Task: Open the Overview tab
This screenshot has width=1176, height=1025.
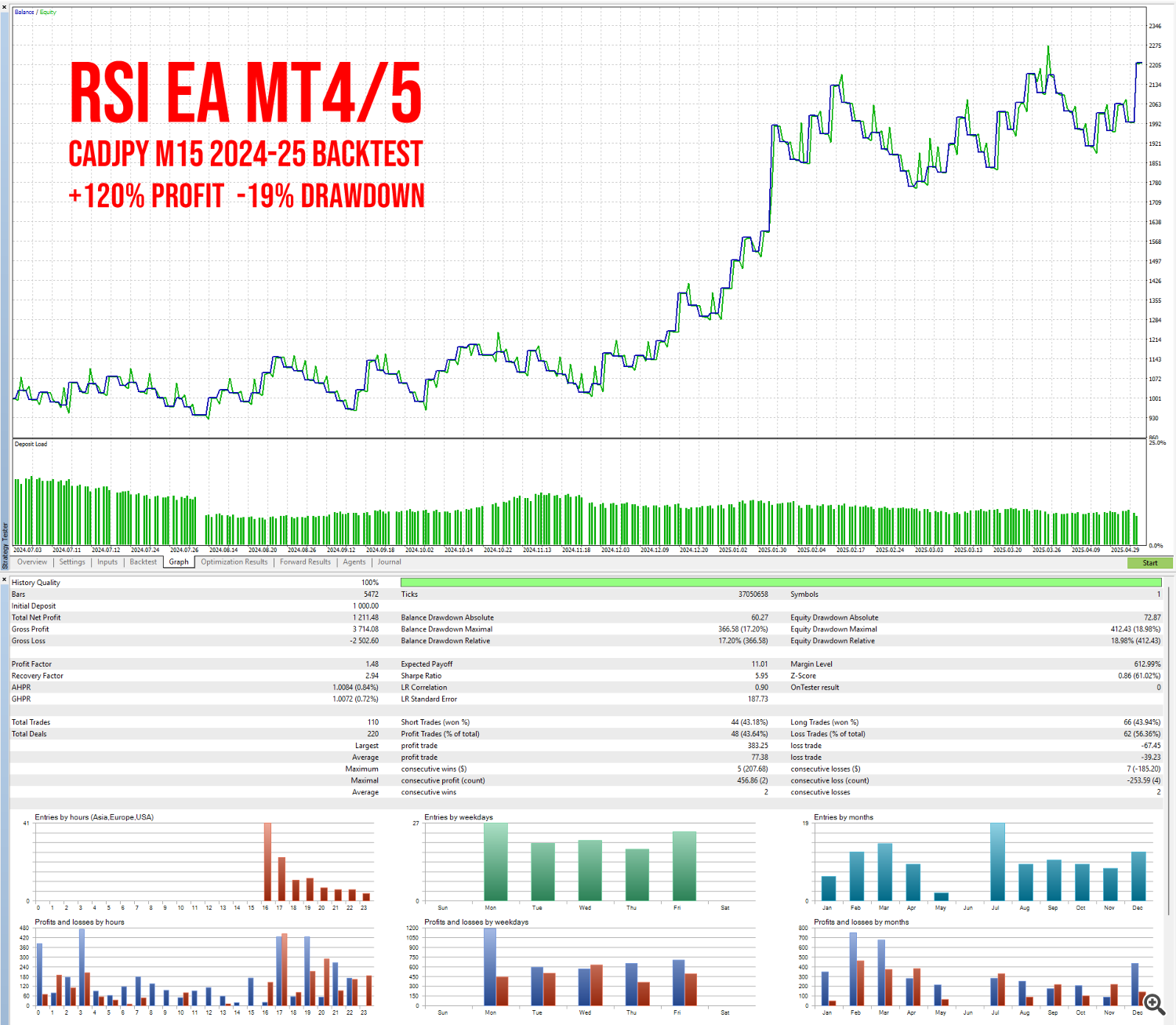Action: tap(32, 562)
